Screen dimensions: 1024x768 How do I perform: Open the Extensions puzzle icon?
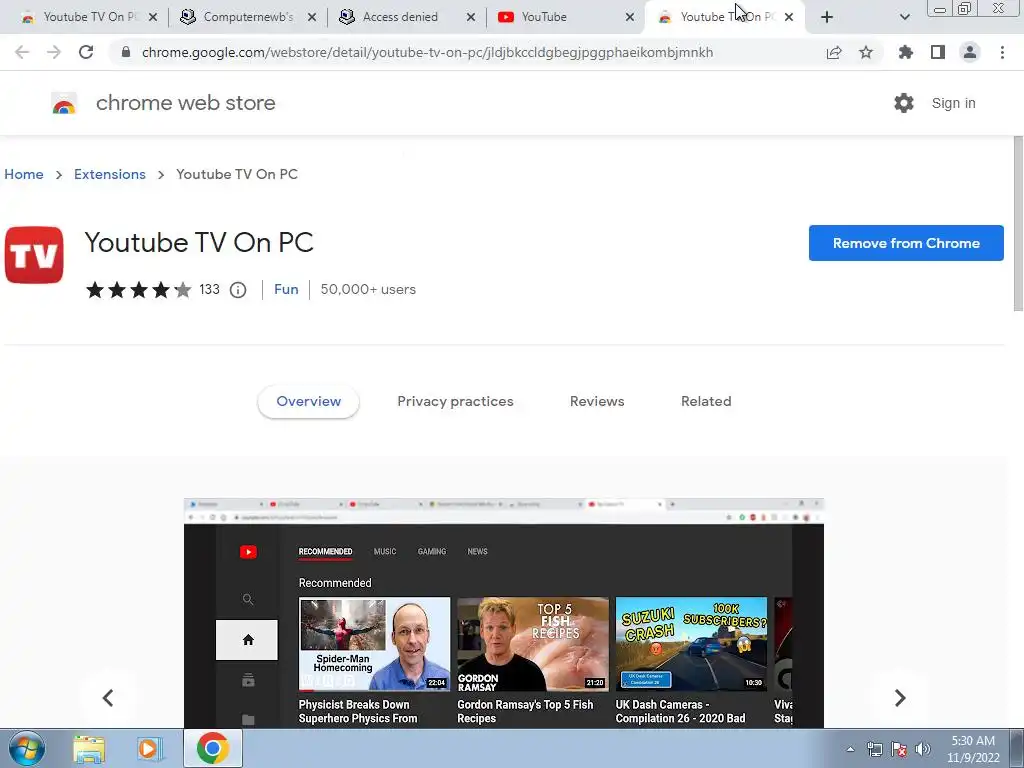pyautogui.click(x=906, y=52)
